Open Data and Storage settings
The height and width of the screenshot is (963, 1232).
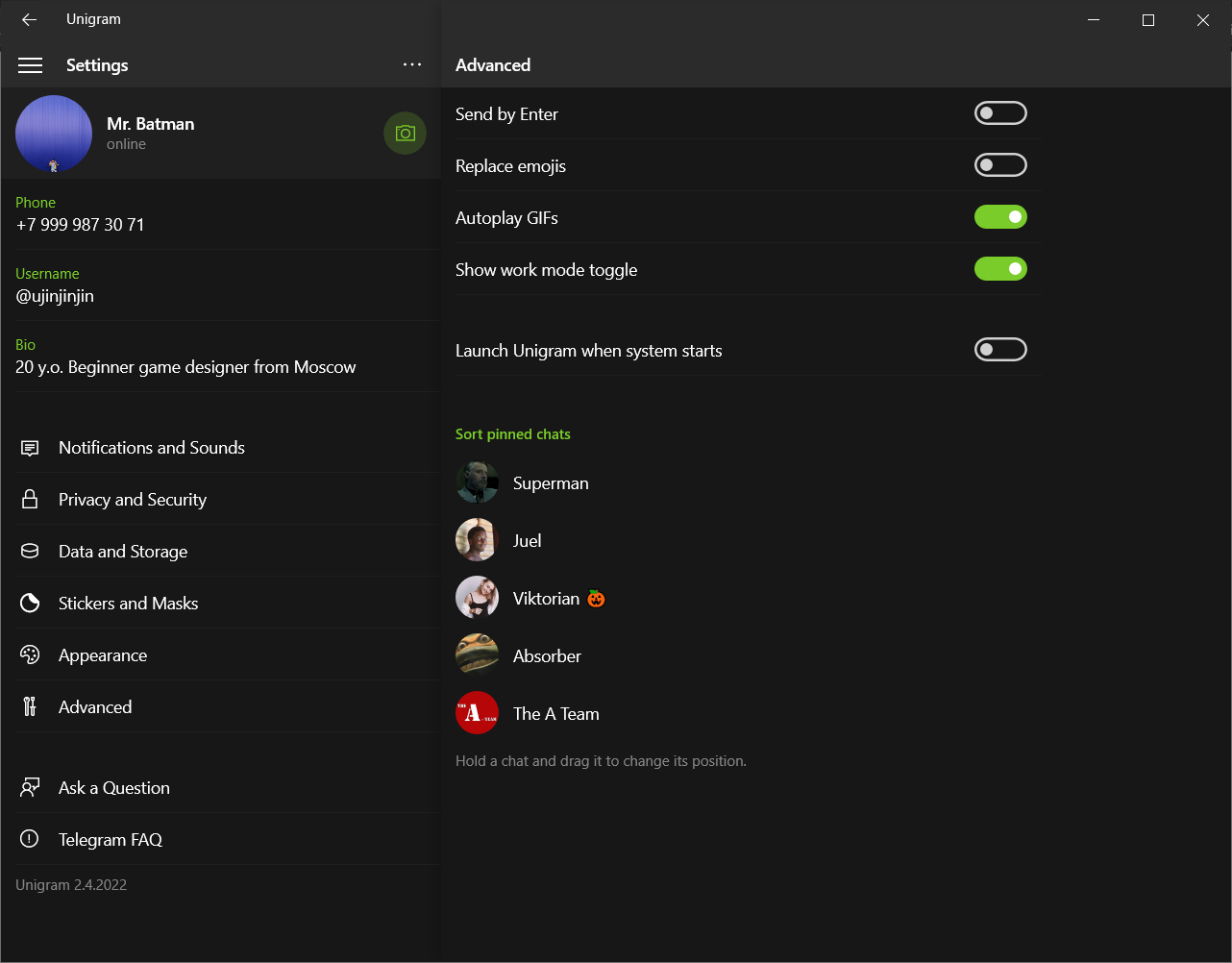[x=220, y=552]
